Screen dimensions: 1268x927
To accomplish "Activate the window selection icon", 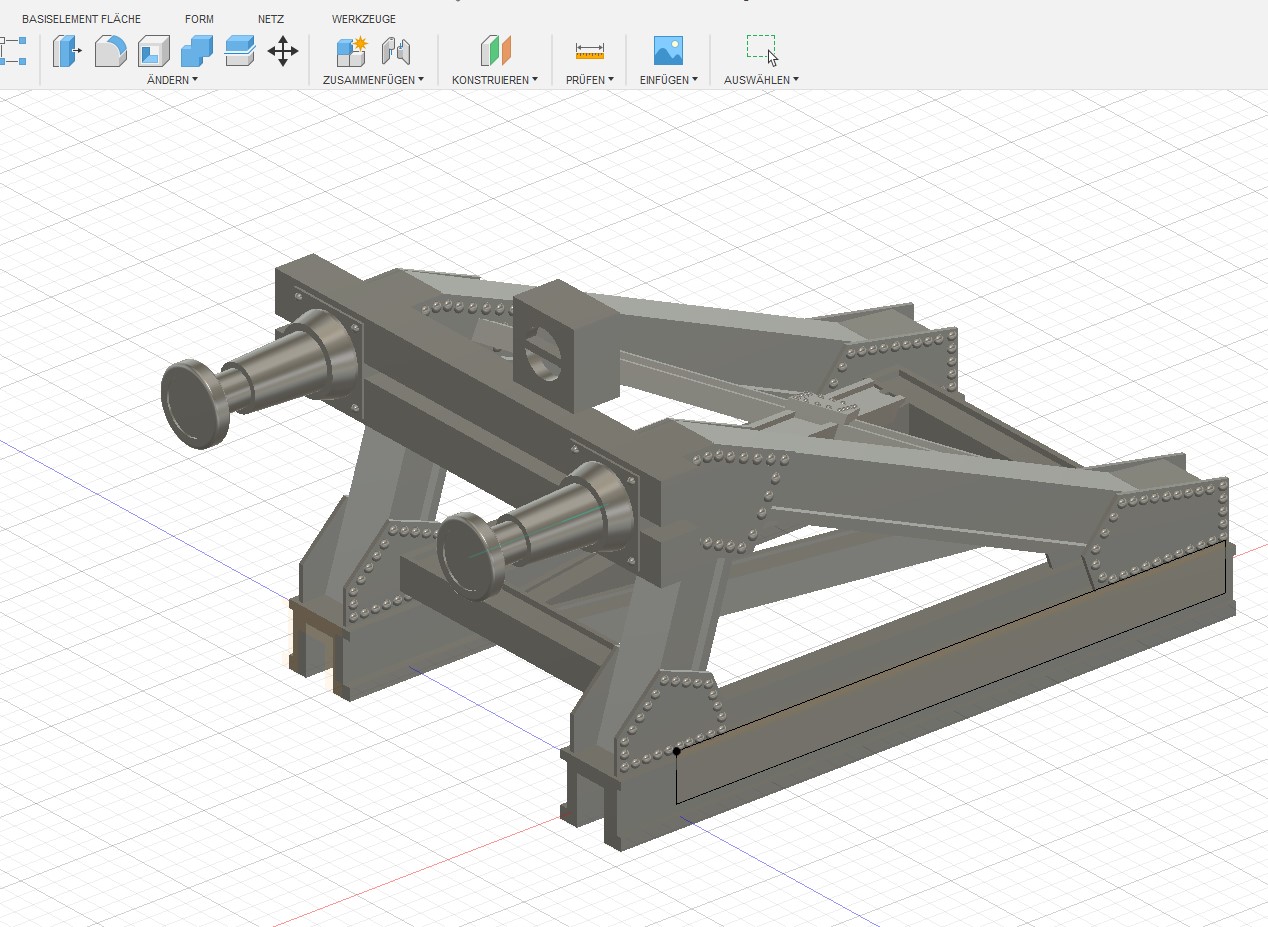I will 762,50.
